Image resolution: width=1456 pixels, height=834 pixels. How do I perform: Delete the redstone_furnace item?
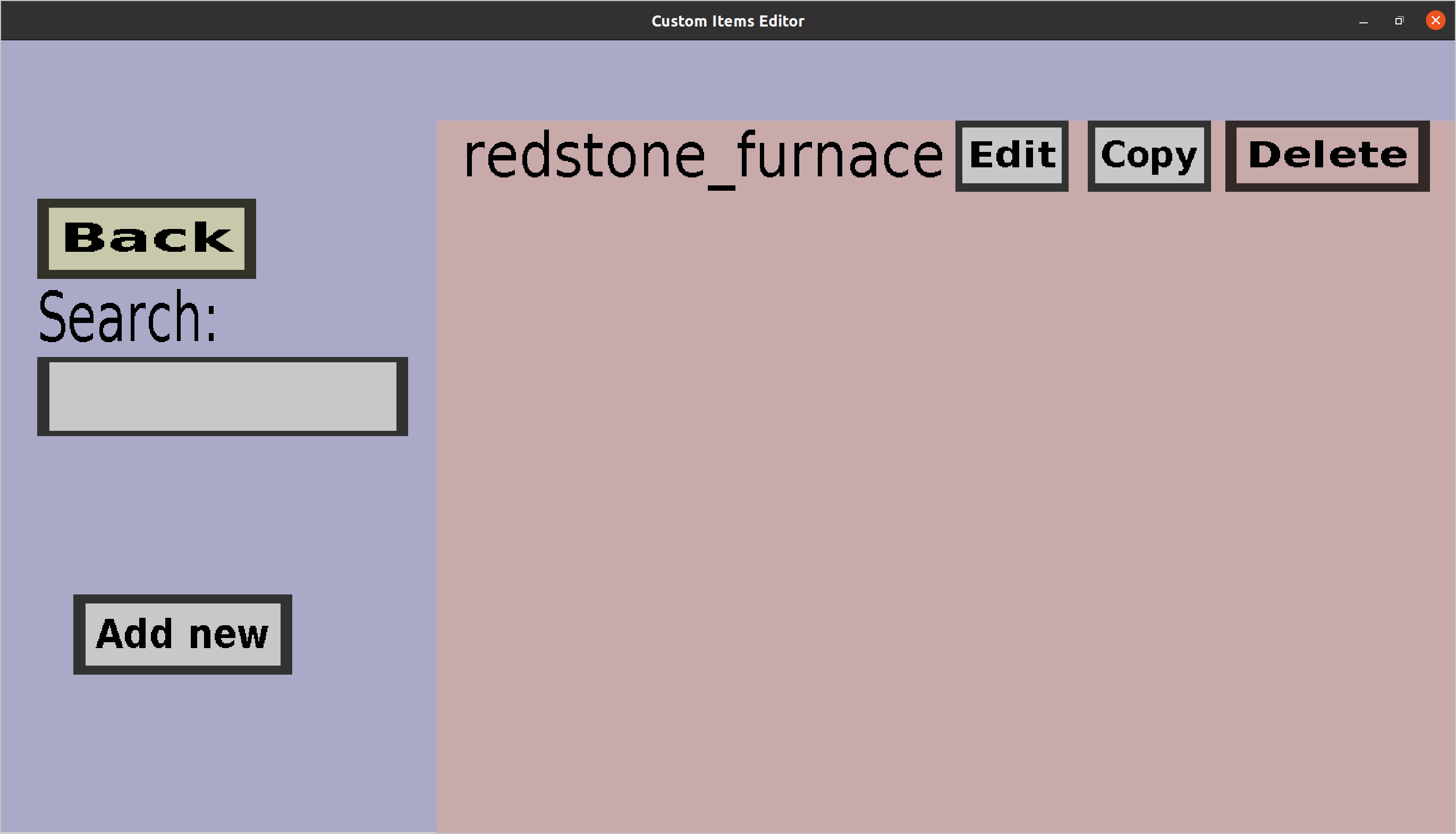1327,156
